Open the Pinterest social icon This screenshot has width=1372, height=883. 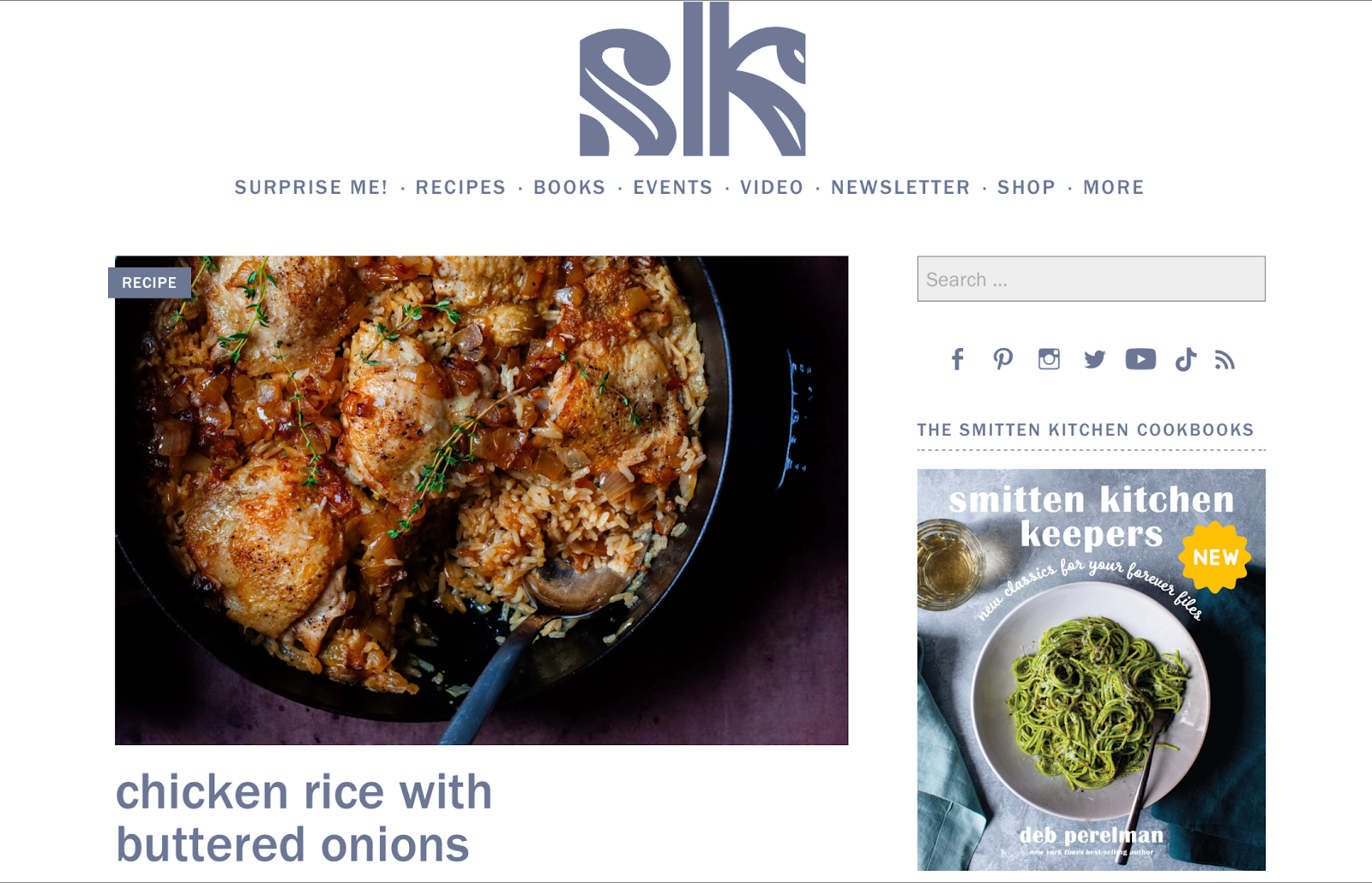1003,359
